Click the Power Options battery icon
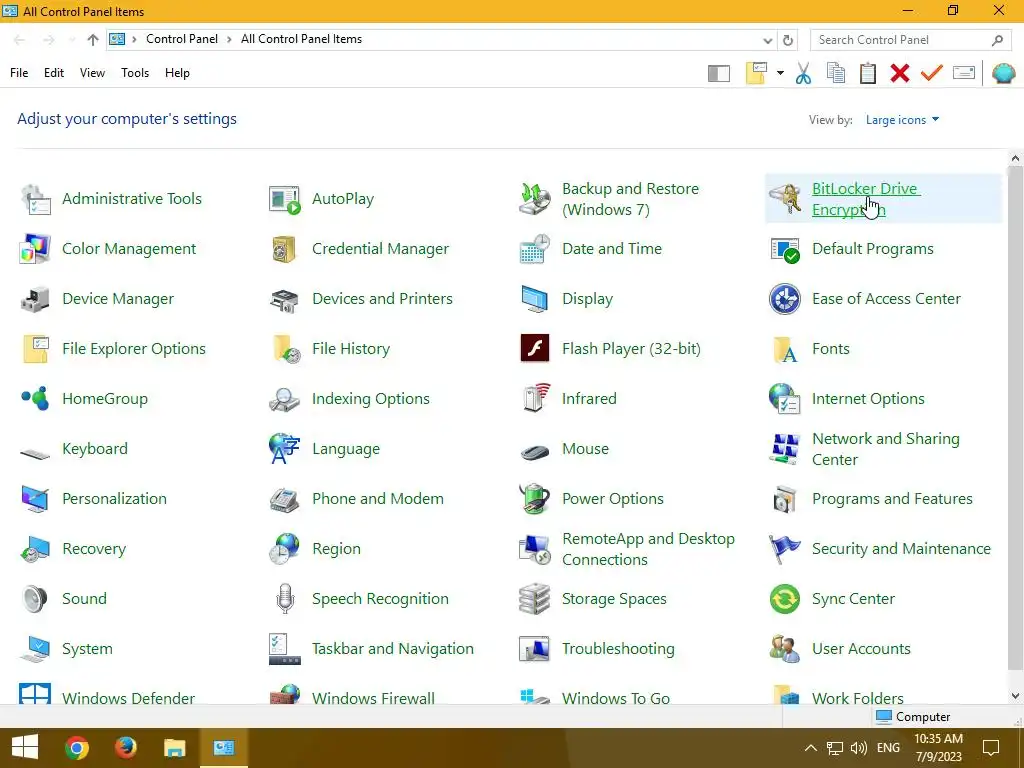The image size is (1024, 768). [535, 499]
